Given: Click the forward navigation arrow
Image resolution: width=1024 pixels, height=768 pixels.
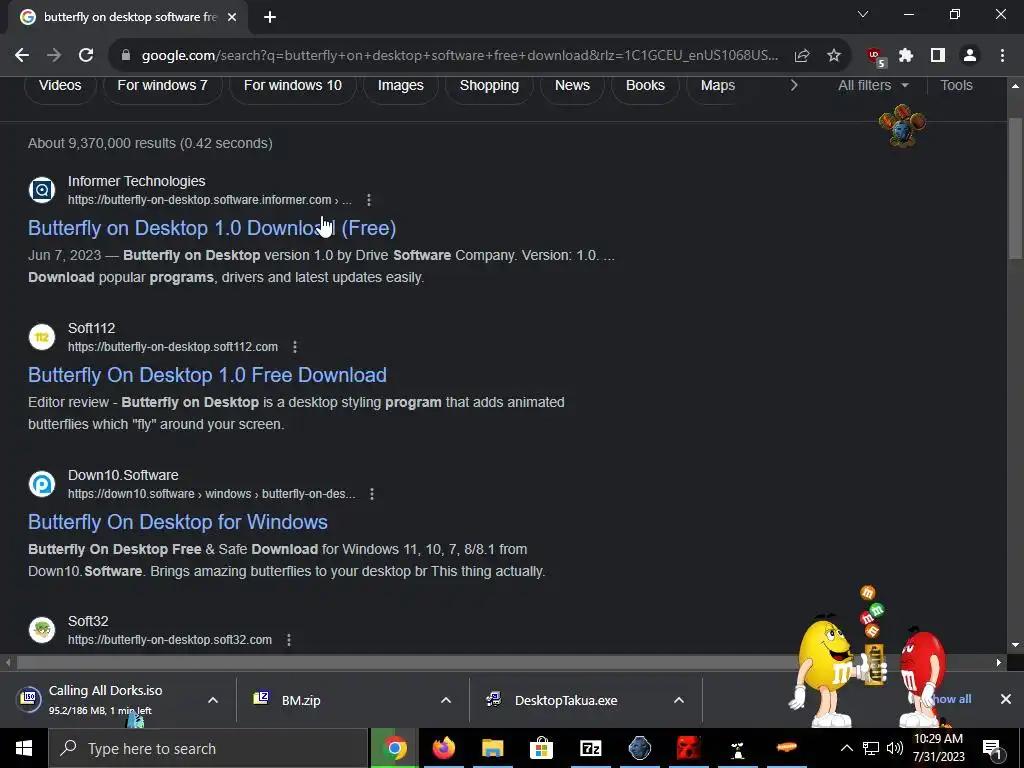Looking at the screenshot, I should pos(54,56).
